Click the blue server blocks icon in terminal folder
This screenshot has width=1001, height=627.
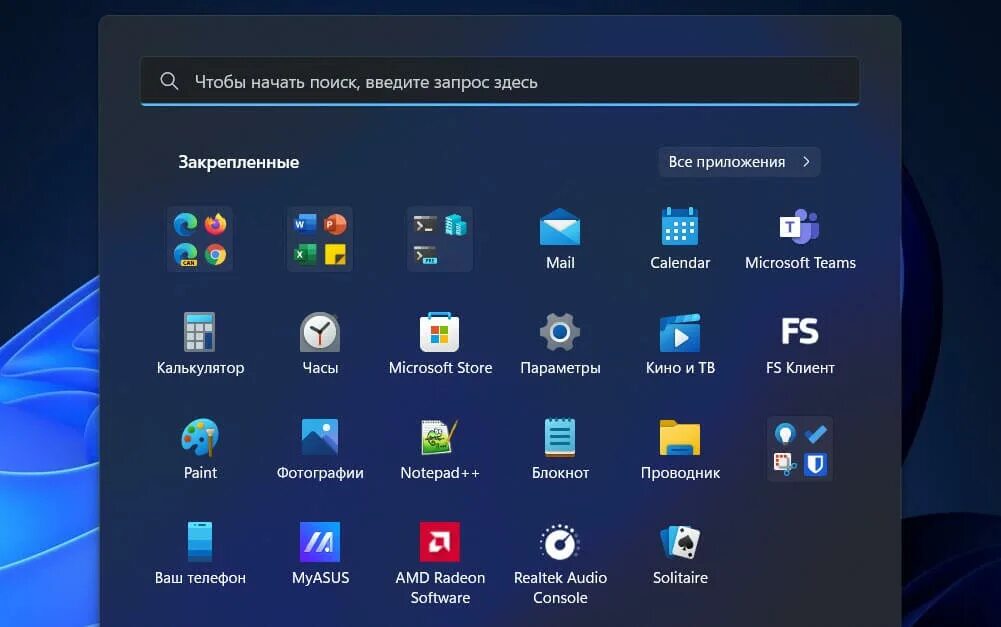click(455, 225)
